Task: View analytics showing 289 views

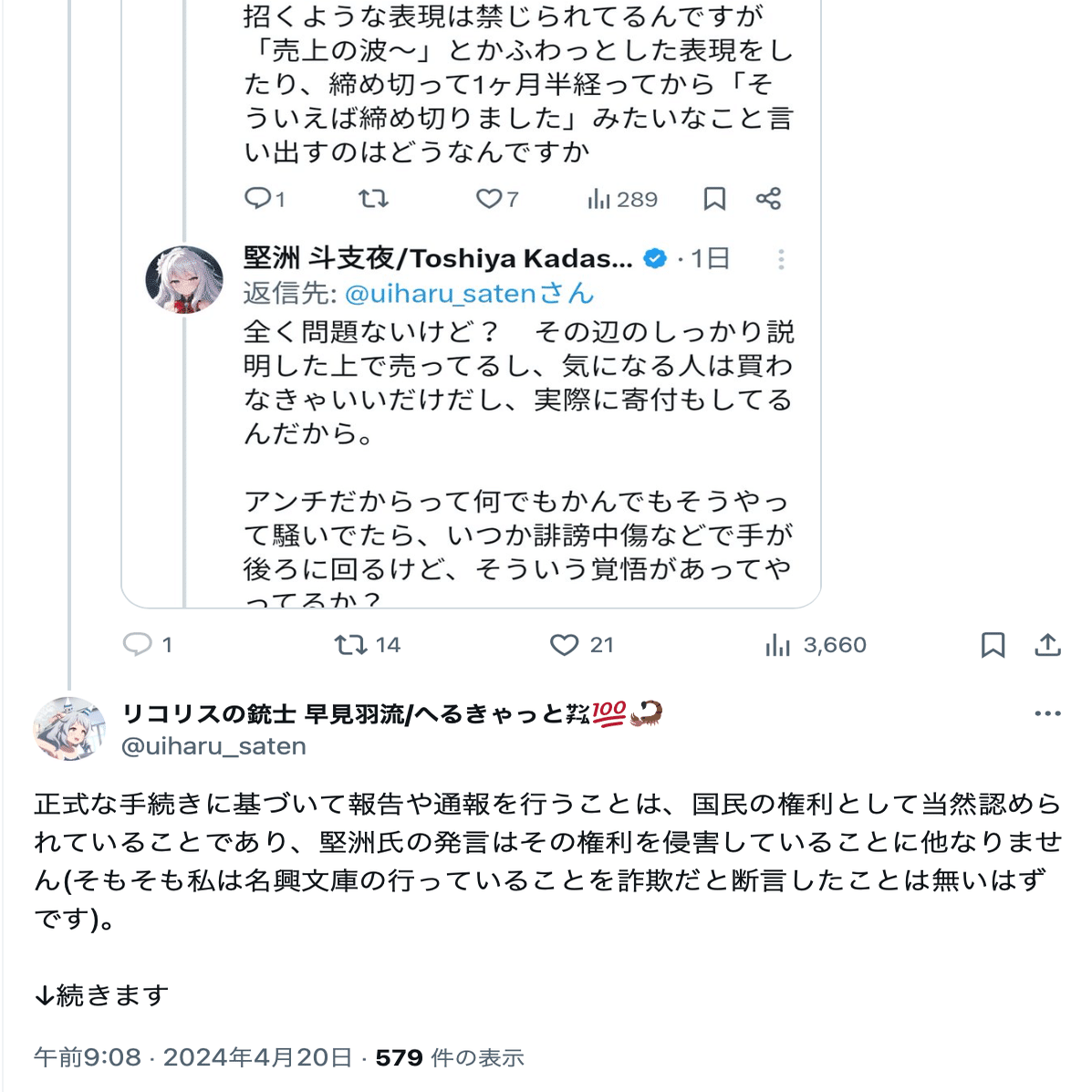Action: [623, 199]
